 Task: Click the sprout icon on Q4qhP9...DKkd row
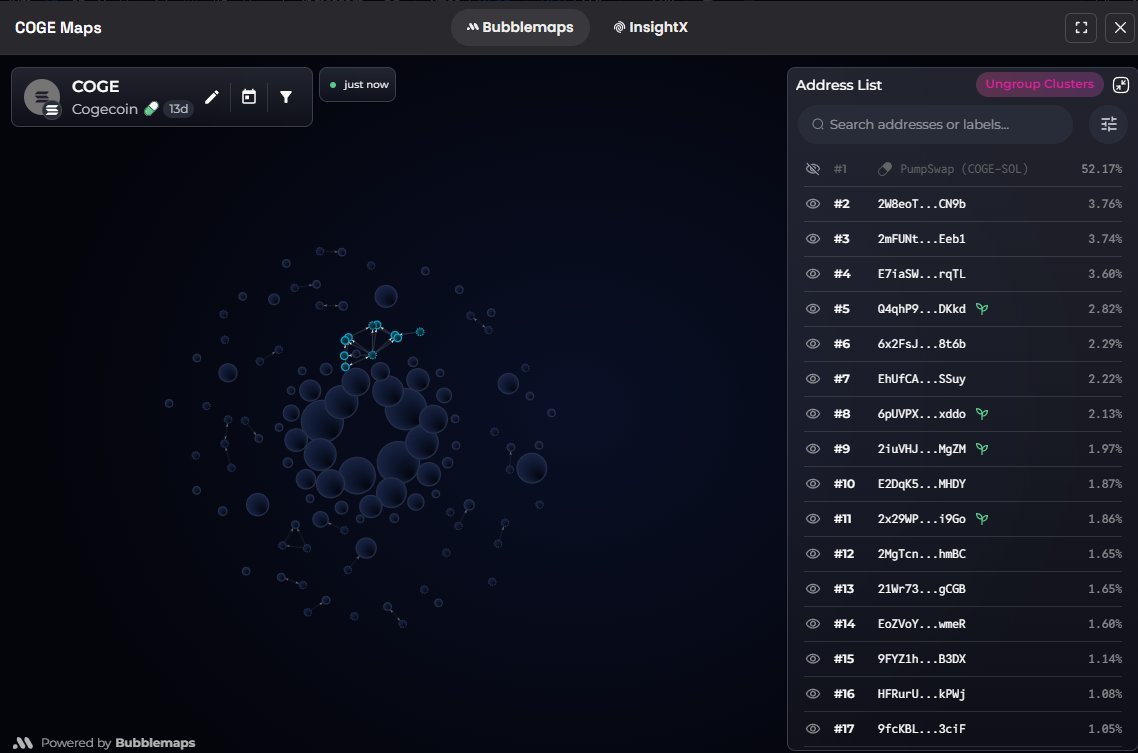click(x=982, y=308)
